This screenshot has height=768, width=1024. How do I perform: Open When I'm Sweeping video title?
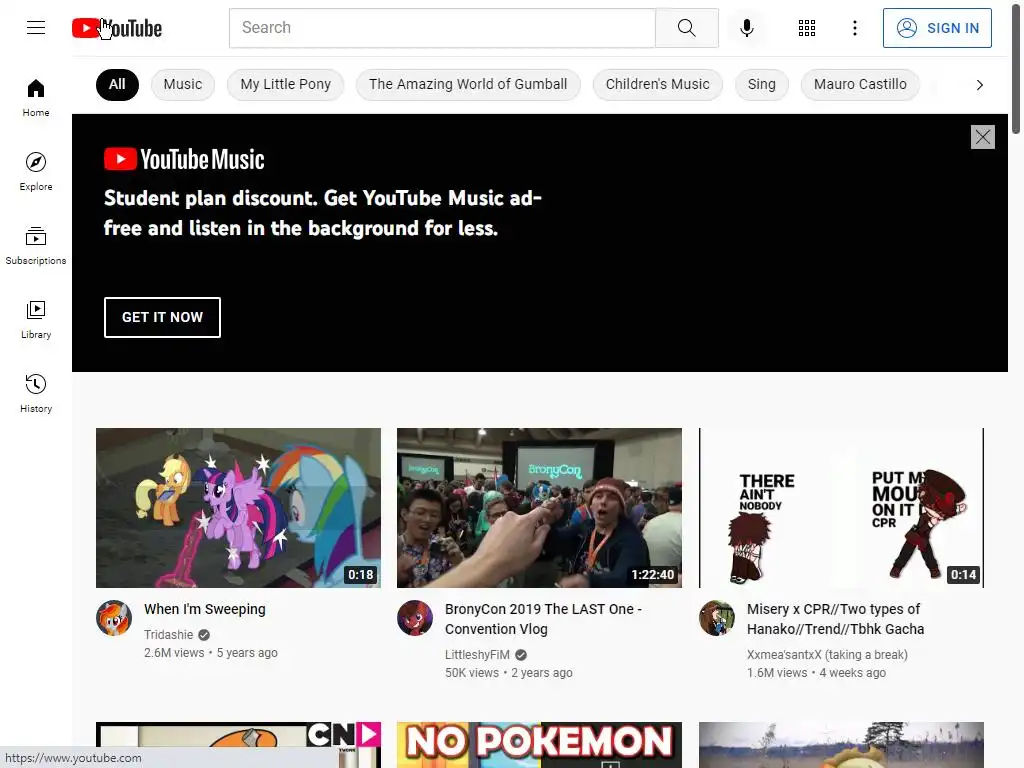click(204, 609)
